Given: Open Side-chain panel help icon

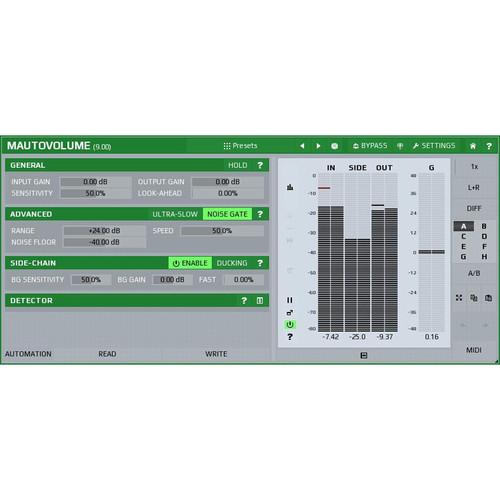Looking at the screenshot, I should pyautogui.click(x=260, y=263).
